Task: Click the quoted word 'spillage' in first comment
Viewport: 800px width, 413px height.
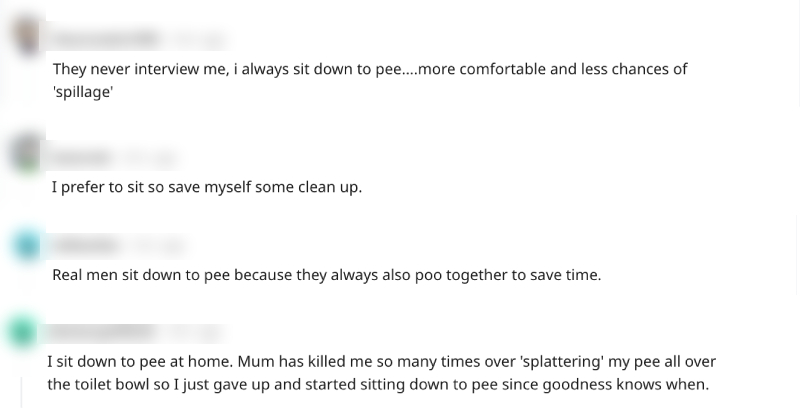Action: 83,92
